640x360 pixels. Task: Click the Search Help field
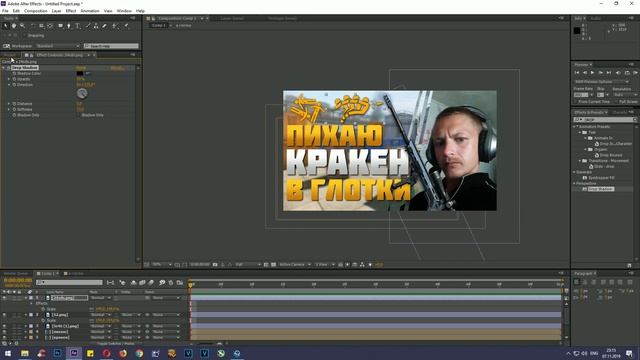[111, 46]
